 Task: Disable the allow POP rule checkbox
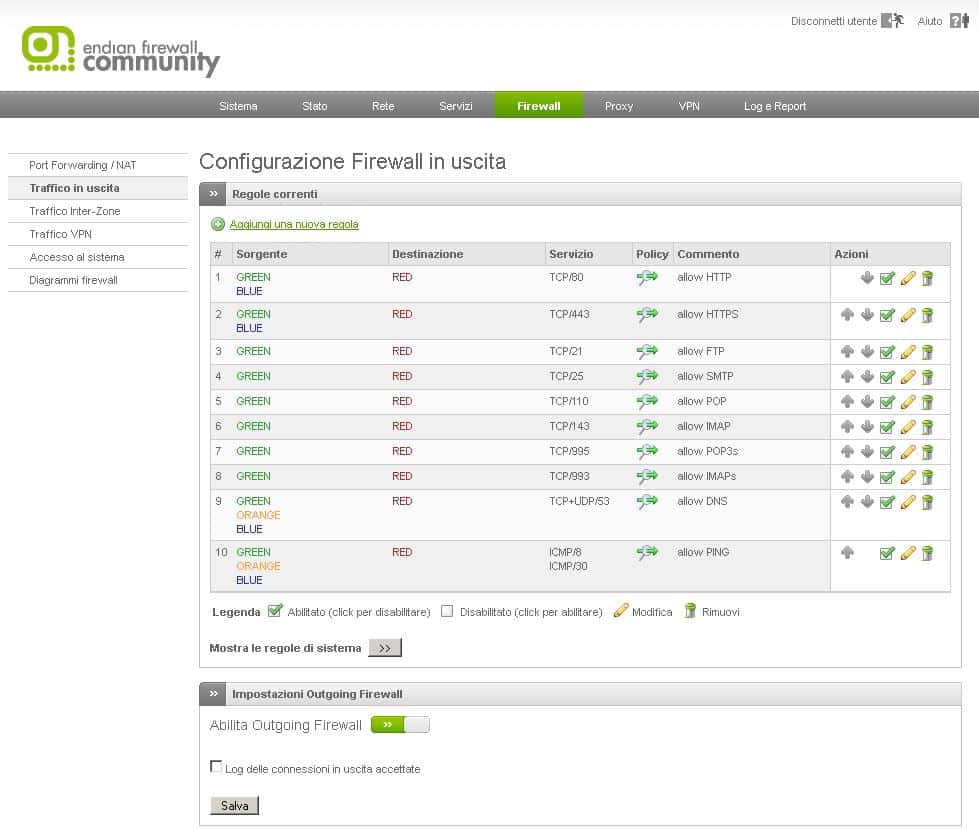[888, 402]
